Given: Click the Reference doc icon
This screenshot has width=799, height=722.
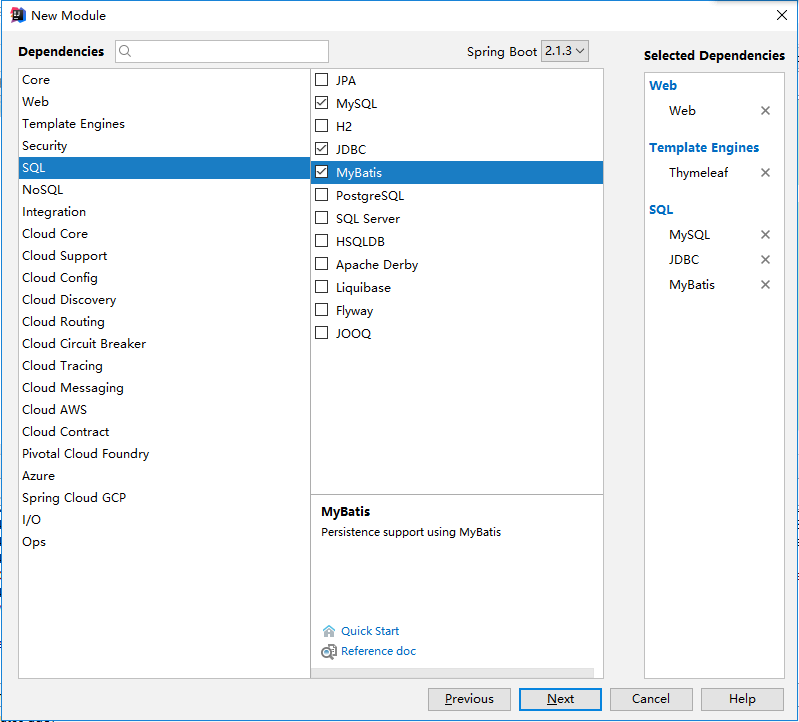Looking at the screenshot, I should pos(329,652).
